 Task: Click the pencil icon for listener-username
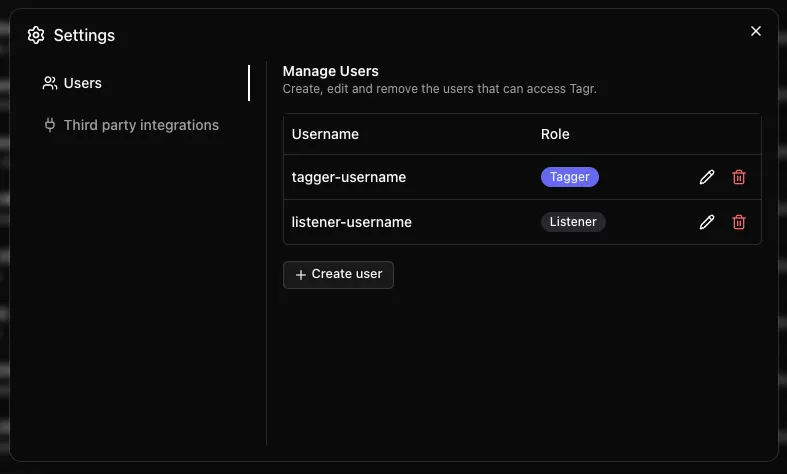pyautogui.click(x=707, y=222)
